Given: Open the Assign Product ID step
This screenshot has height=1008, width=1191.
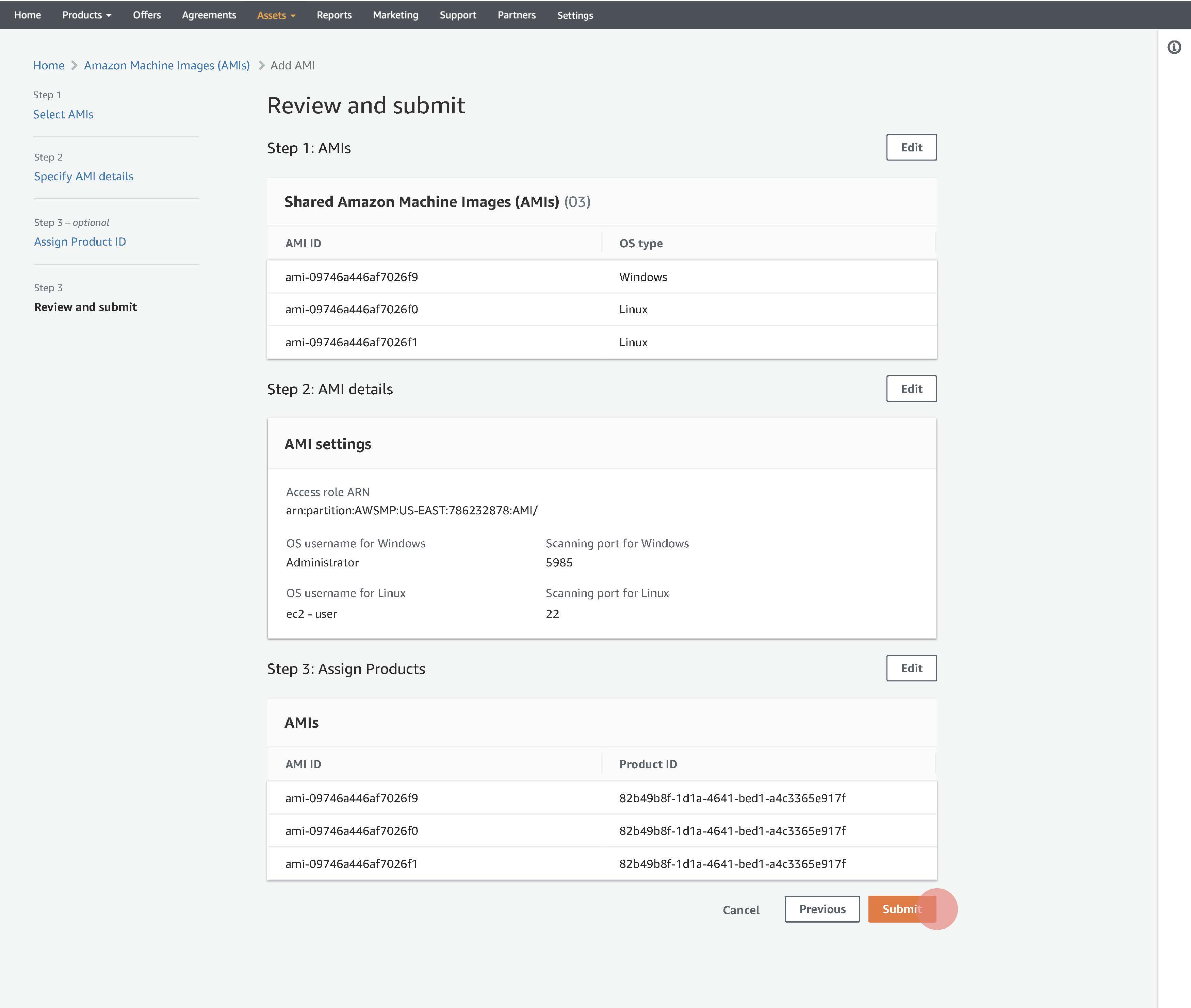Looking at the screenshot, I should (79, 242).
